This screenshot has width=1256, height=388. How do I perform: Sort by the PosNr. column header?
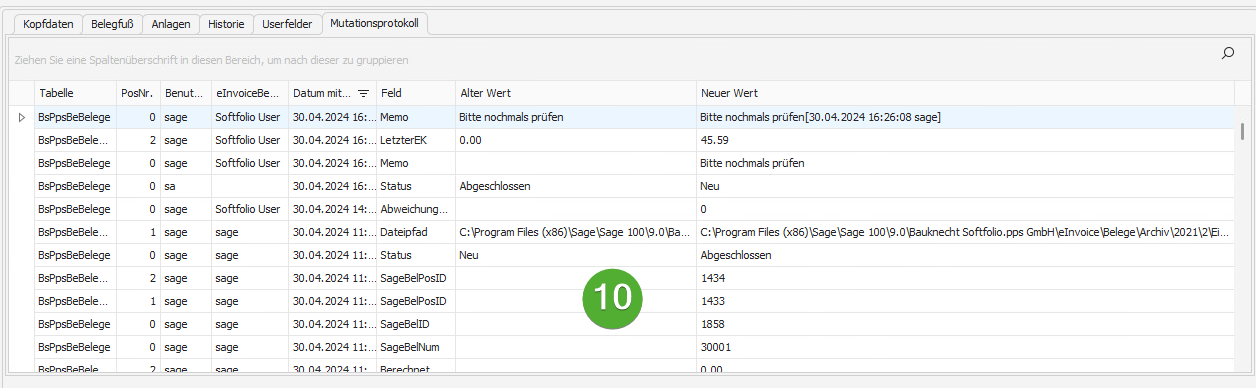(x=138, y=93)
